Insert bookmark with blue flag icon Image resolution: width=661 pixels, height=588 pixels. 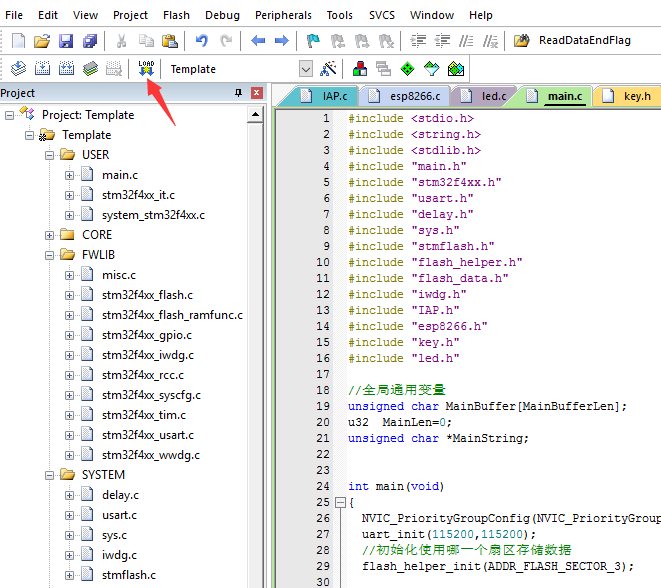pos(313,41)
